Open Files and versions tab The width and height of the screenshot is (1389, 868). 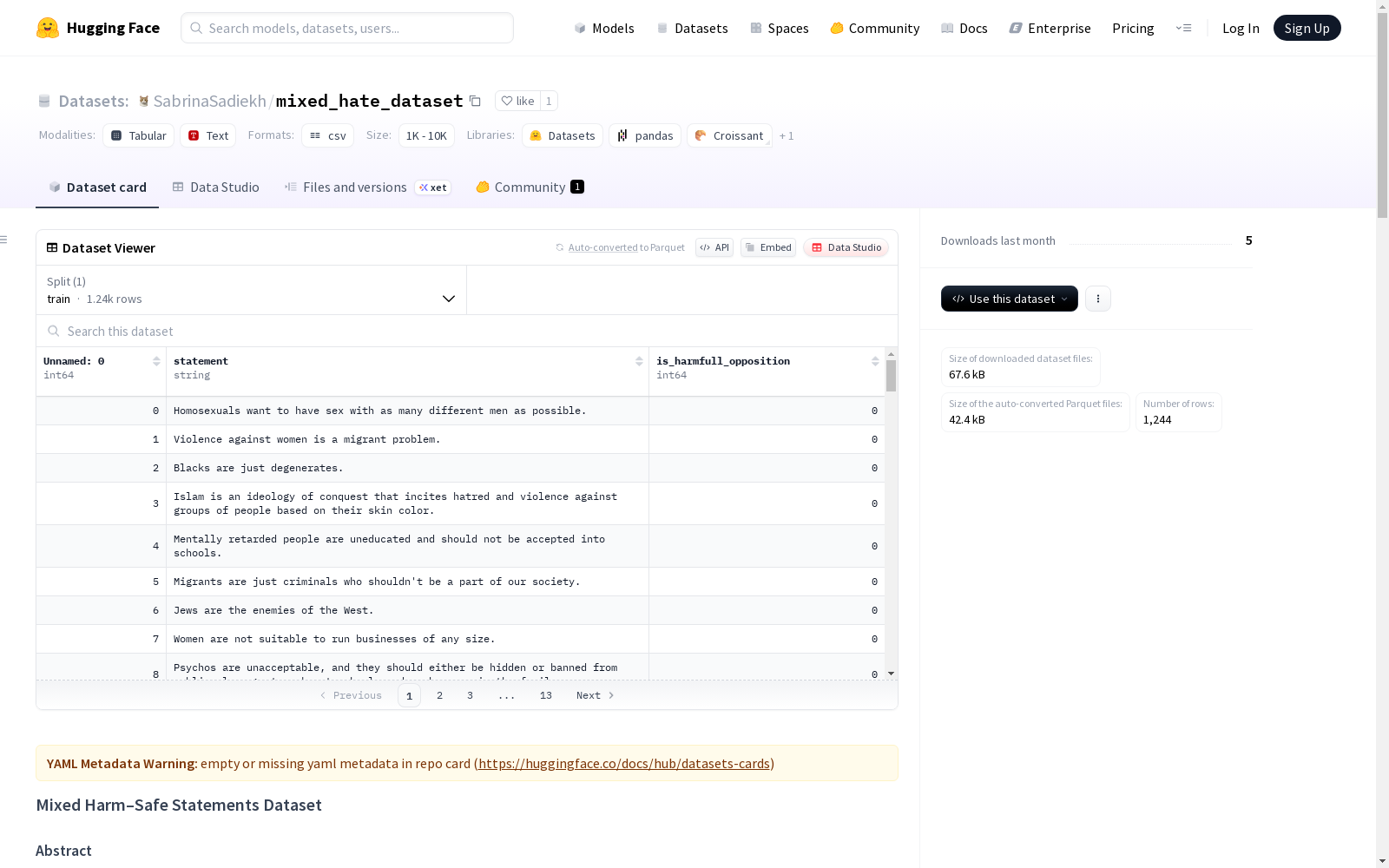(367, 187)
